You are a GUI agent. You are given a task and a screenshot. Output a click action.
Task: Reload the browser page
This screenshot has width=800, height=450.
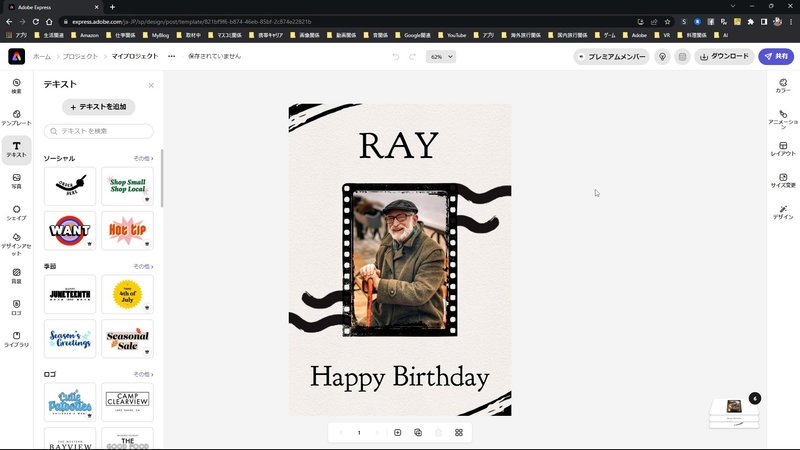[36, 22]
